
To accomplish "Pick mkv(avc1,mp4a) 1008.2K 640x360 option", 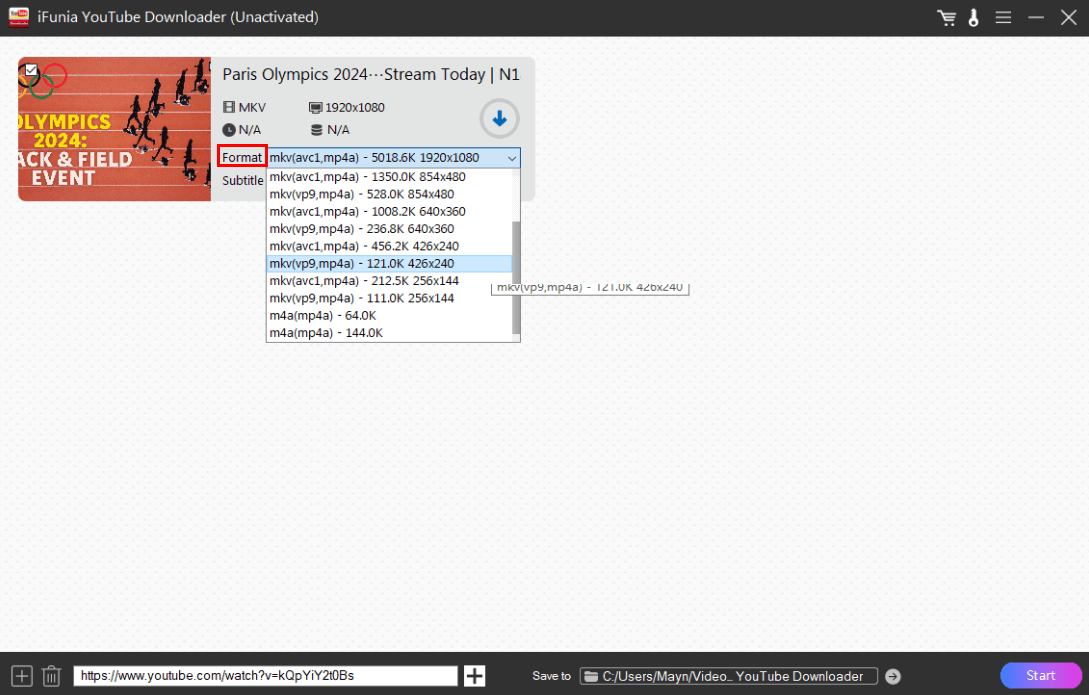I will (x=367, y=212).
